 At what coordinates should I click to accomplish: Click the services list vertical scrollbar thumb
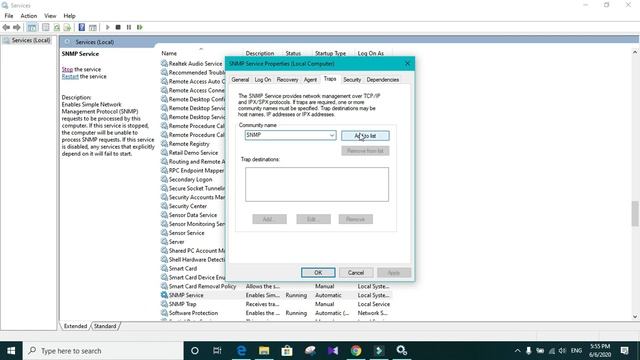635,213
